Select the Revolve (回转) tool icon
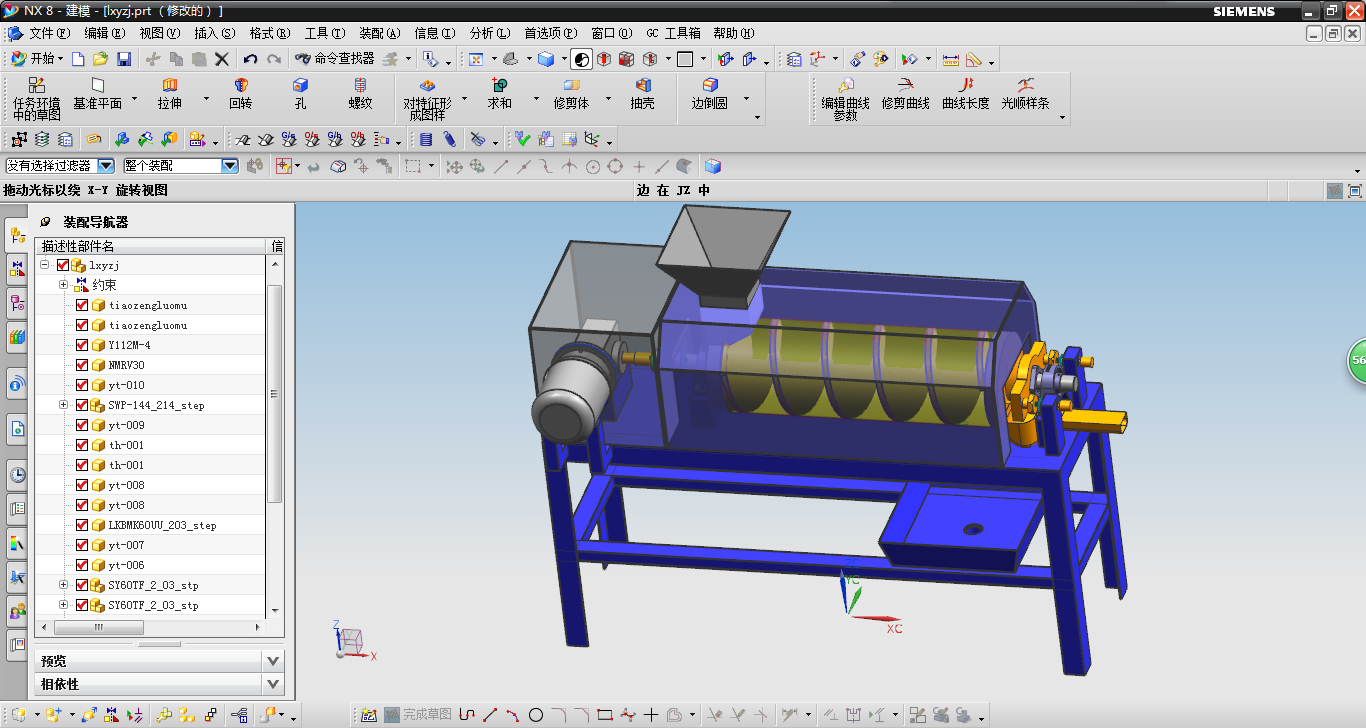This screenshot has height=728, width=1366. [240, 87]
